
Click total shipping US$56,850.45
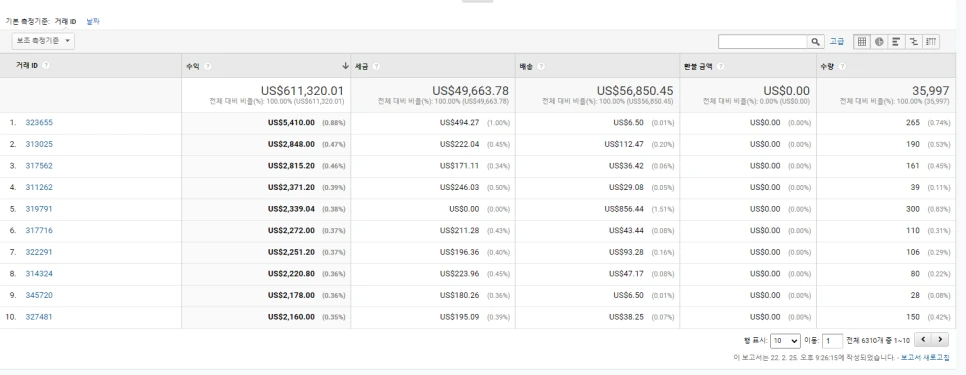pos(635,91)
